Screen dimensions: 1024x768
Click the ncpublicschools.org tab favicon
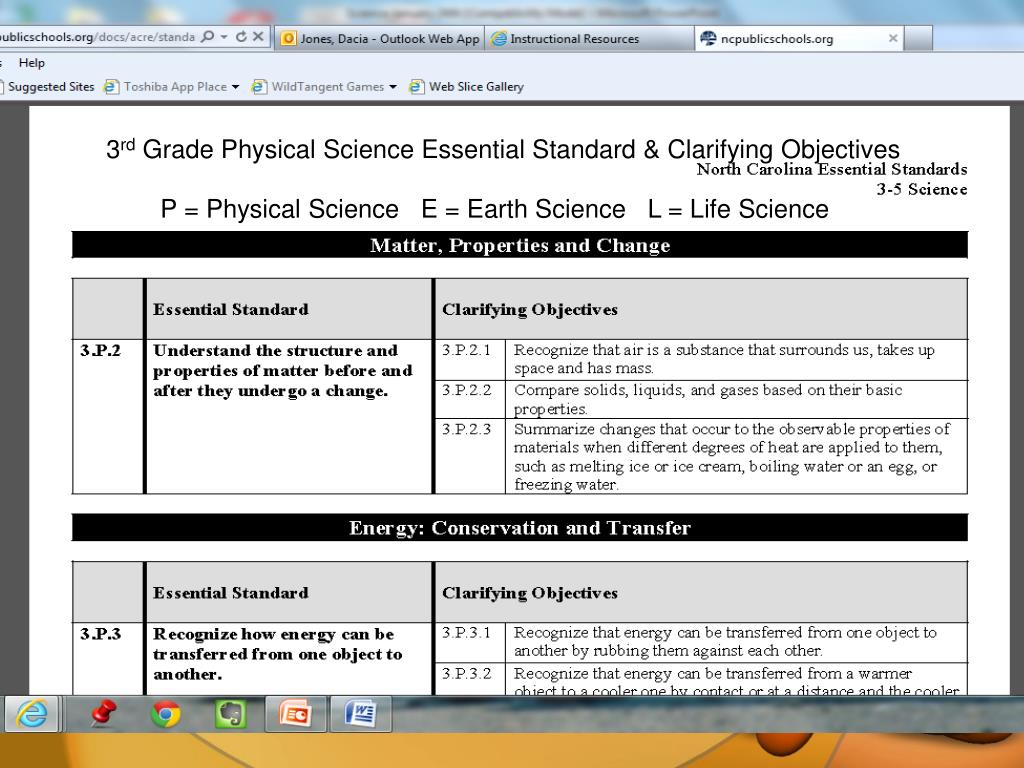(x=708, y=39)
